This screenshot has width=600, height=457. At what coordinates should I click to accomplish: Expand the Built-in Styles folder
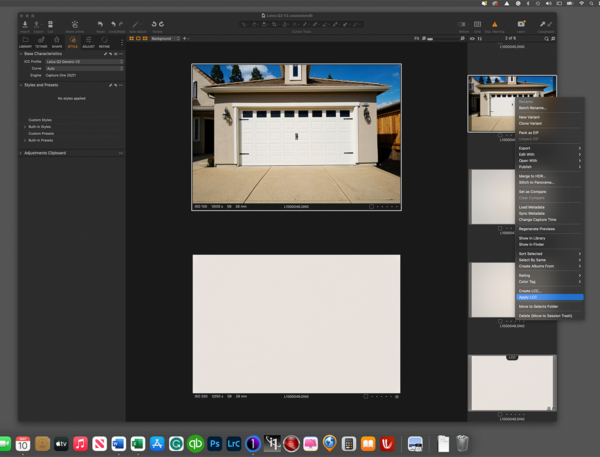coord(25,127)
